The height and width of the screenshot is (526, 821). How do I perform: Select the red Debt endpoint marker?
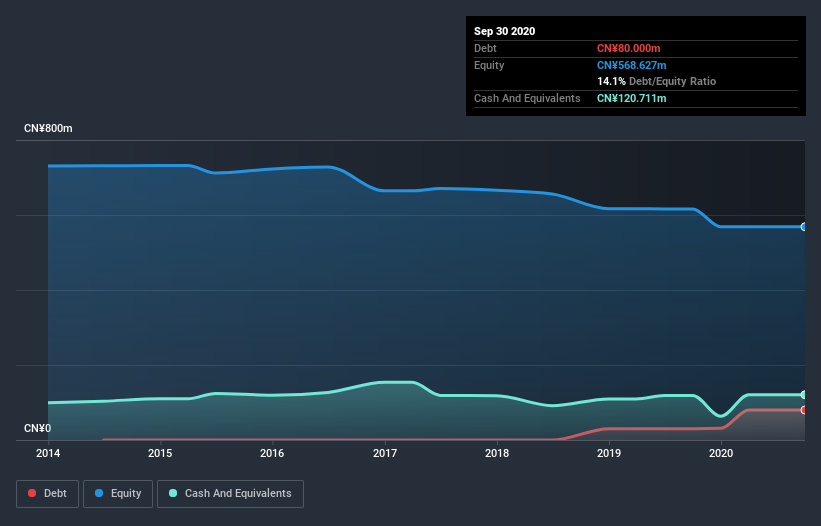tap(804, 410)
